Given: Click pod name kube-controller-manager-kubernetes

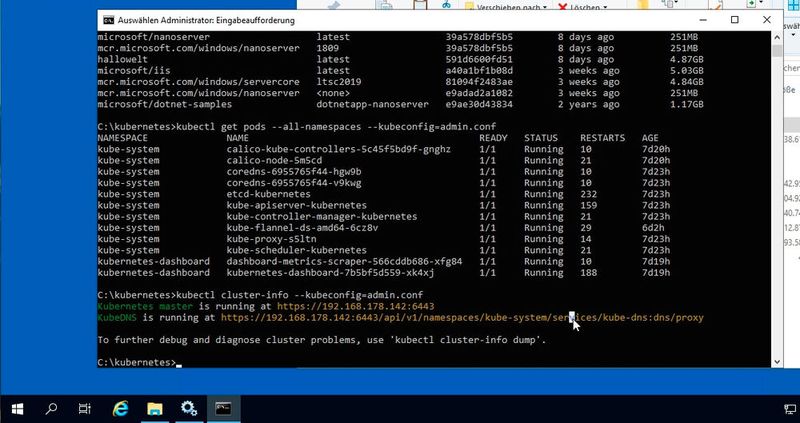Looking at the screenshot, I should [x=322, y=216].
